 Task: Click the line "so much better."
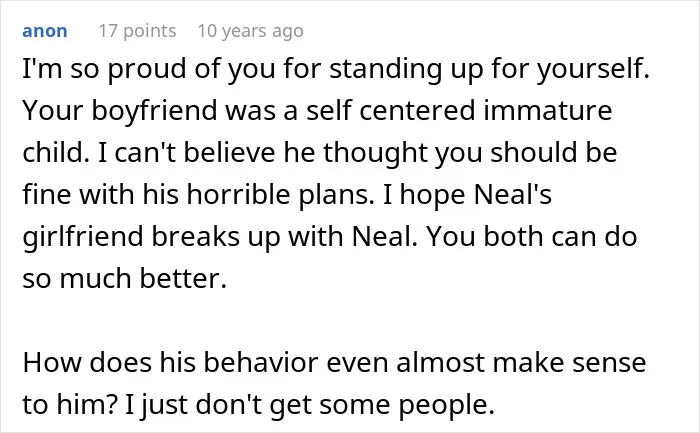pyautogui.click(x=125, y=279)
